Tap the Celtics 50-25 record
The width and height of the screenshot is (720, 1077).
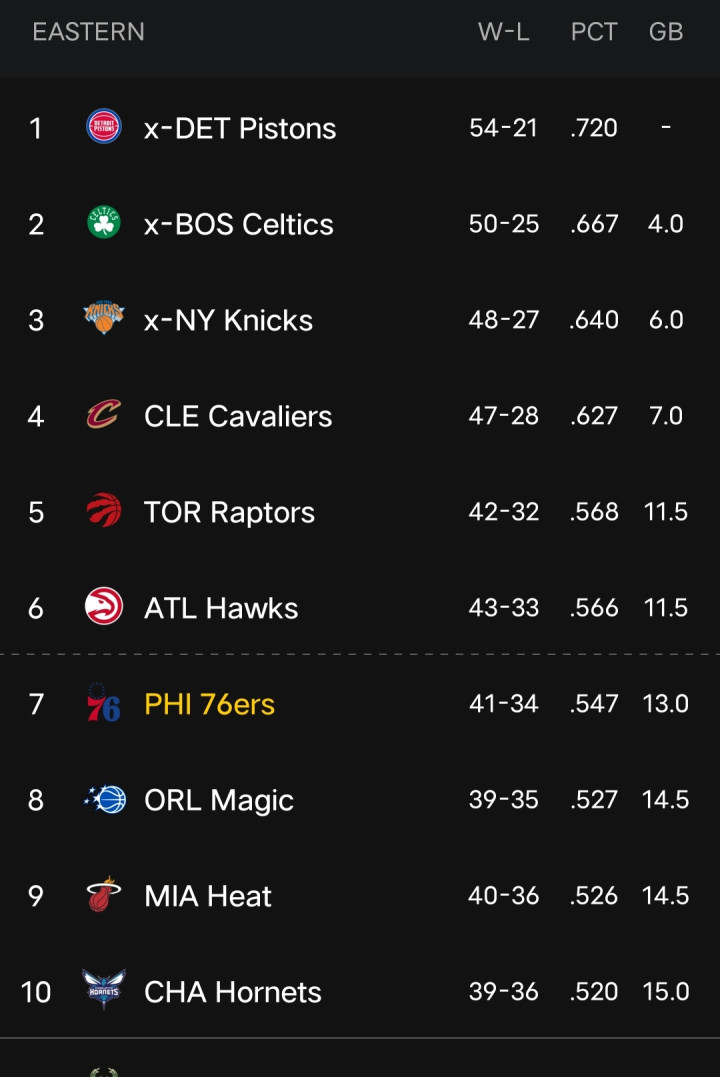504,224
